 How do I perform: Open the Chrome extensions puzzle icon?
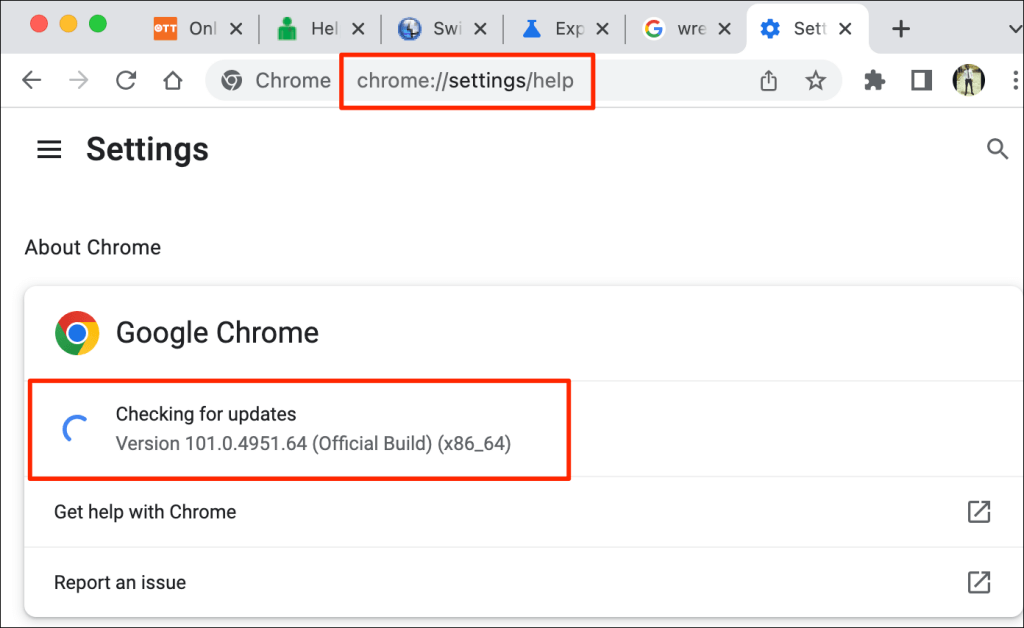874,80
